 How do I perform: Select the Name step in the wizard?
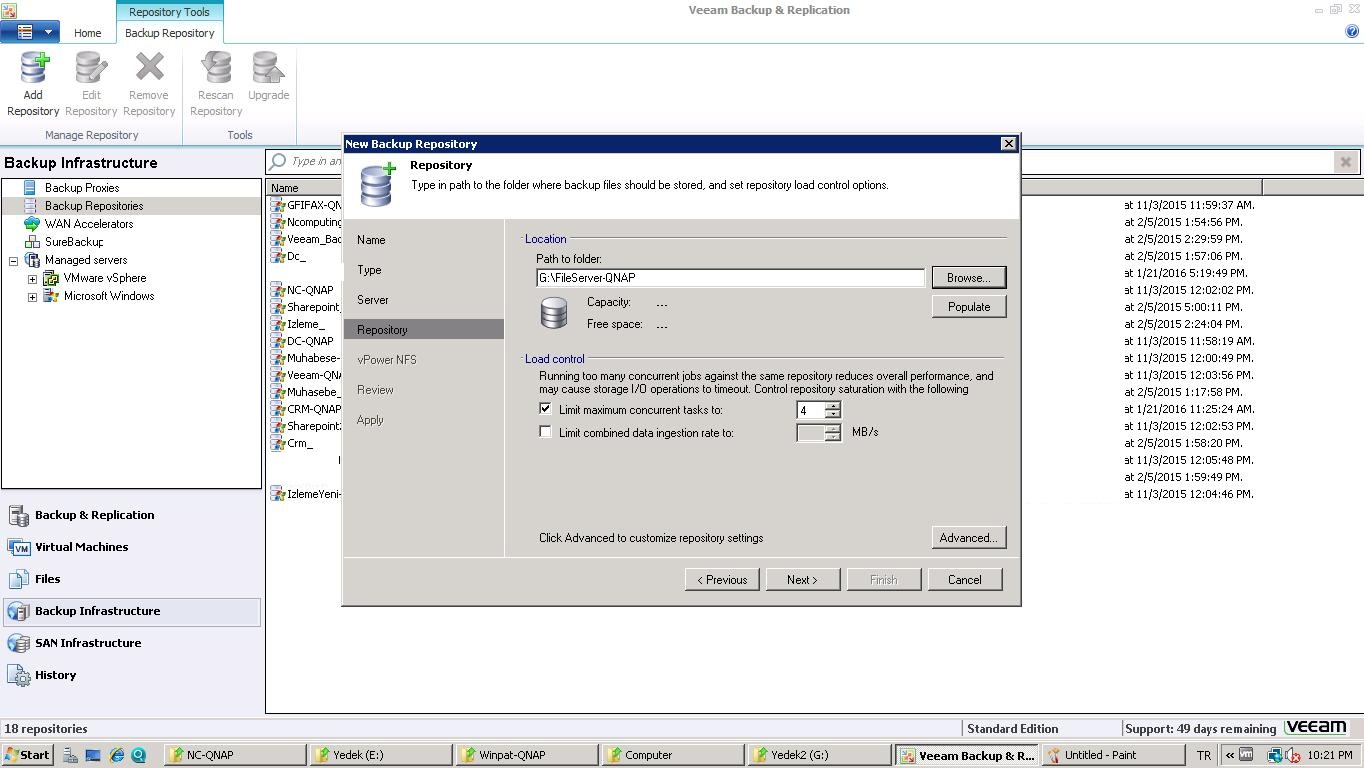tap(371, 240)
